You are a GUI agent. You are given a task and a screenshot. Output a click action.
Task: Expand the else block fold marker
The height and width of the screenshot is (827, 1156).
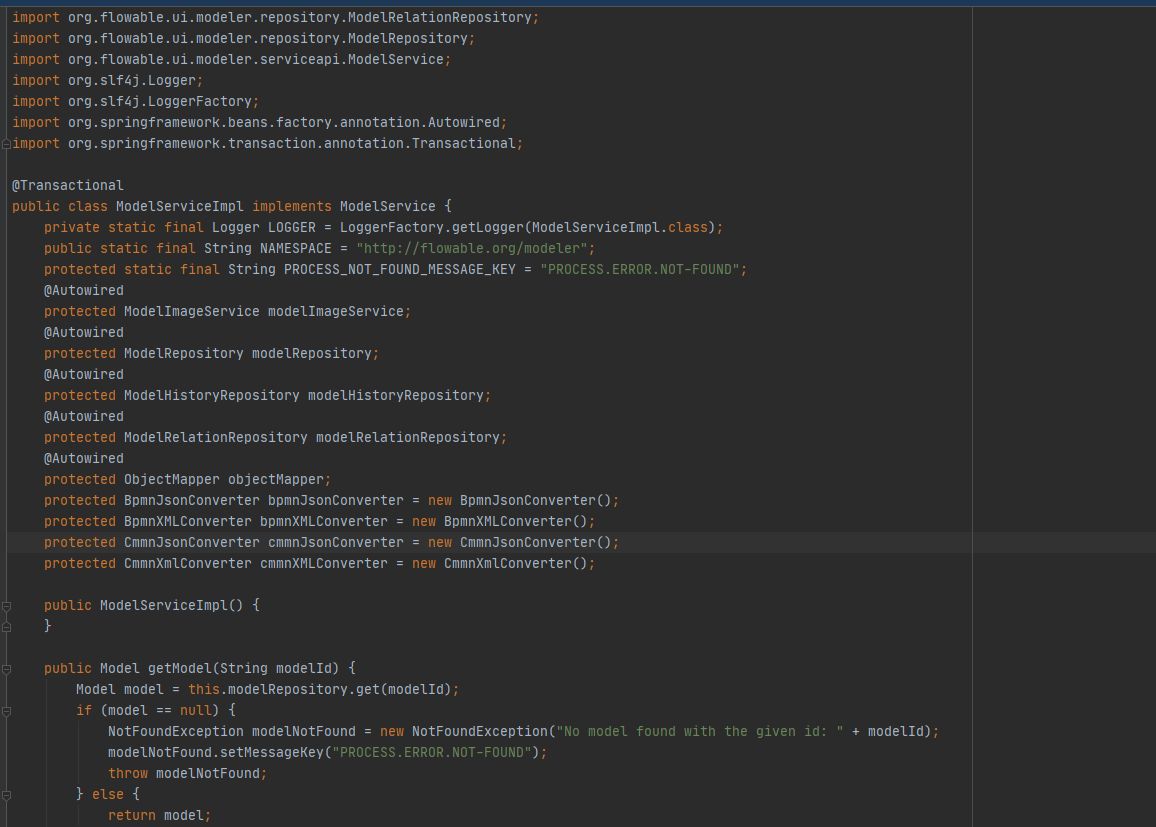pos(6,793)
